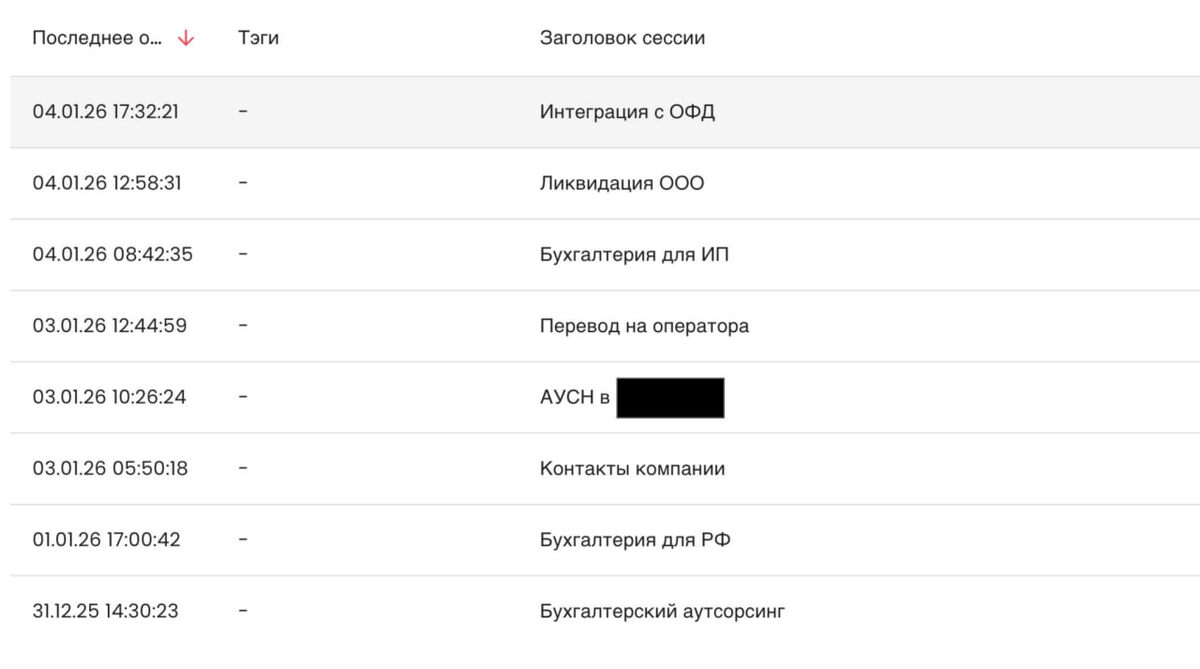This screenshot has width=1200, height=669.
Task: Toggle sort direction with the red arrow icon
Action: point(185,39)
